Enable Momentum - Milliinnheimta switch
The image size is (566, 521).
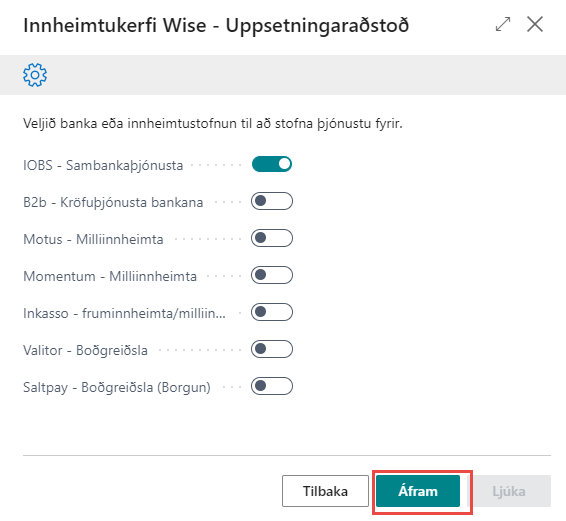272,275
